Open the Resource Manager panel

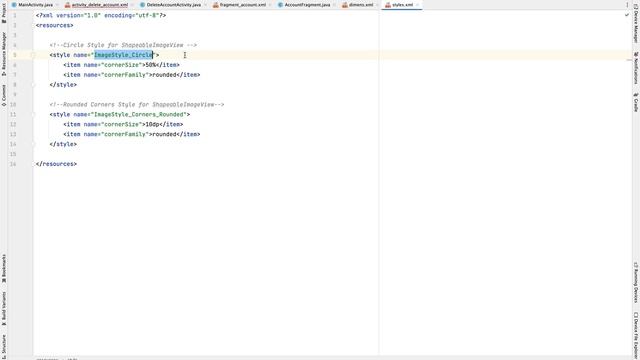coord(4,54)
